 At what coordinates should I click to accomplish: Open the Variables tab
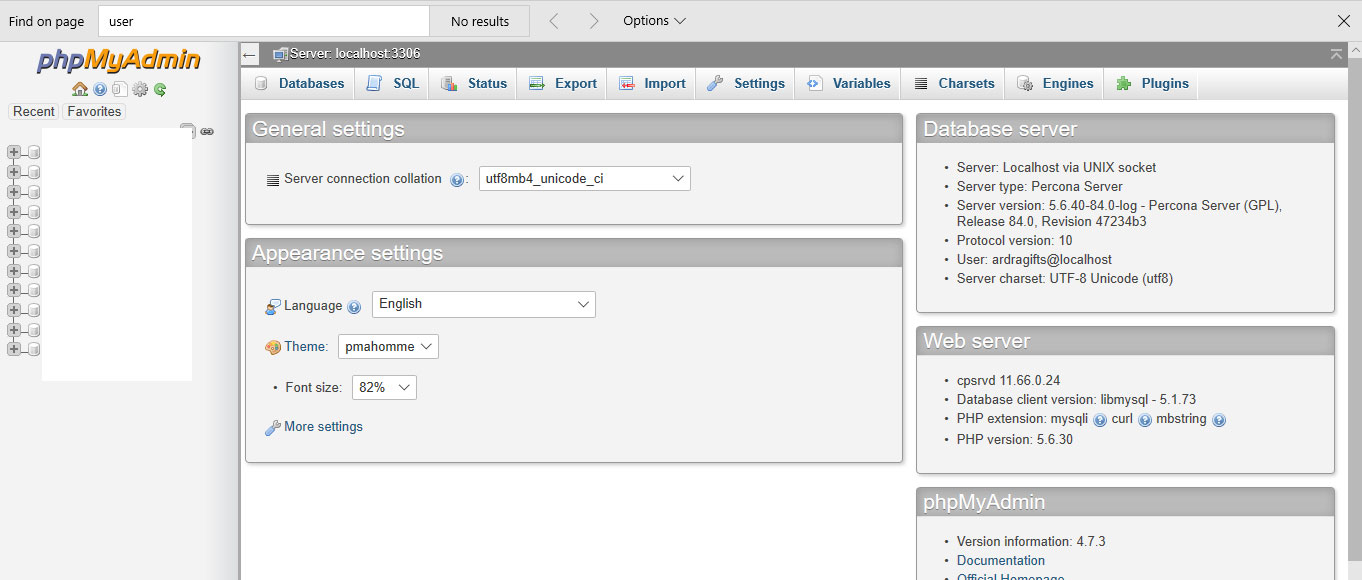coord(848,84)
